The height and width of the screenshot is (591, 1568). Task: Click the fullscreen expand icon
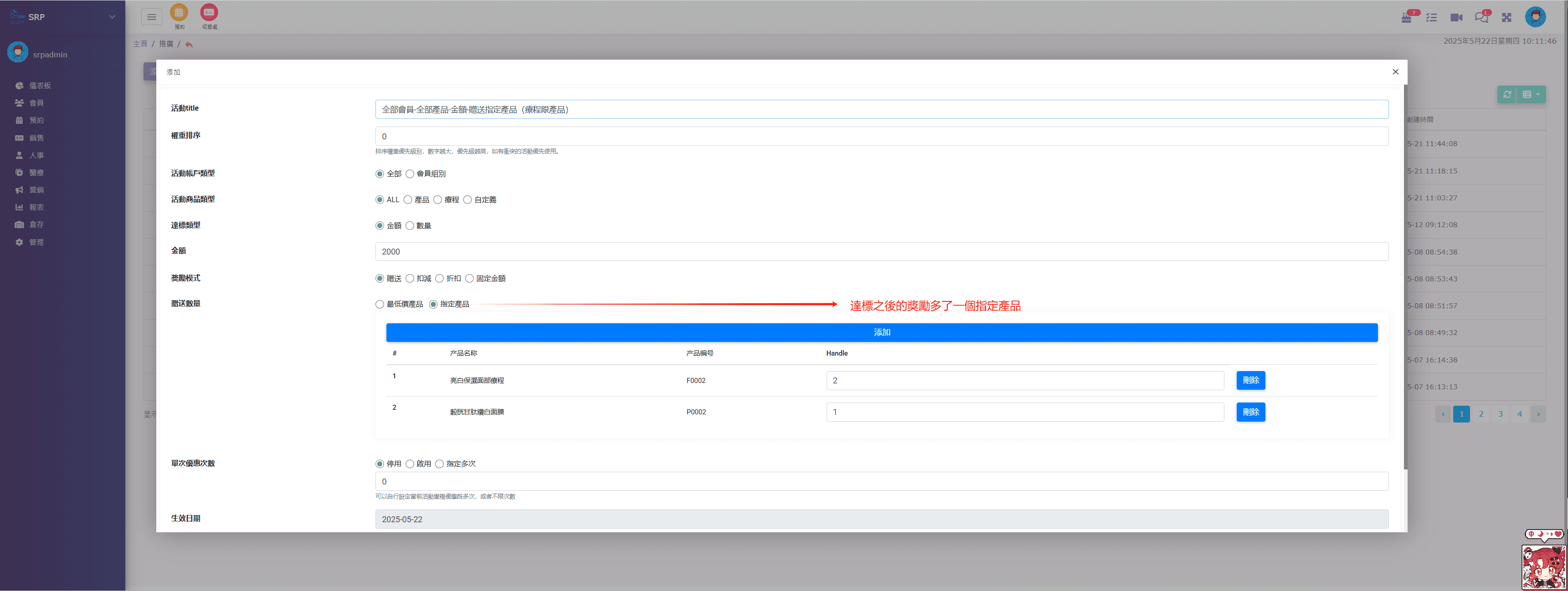click(x=1506, y=18)
